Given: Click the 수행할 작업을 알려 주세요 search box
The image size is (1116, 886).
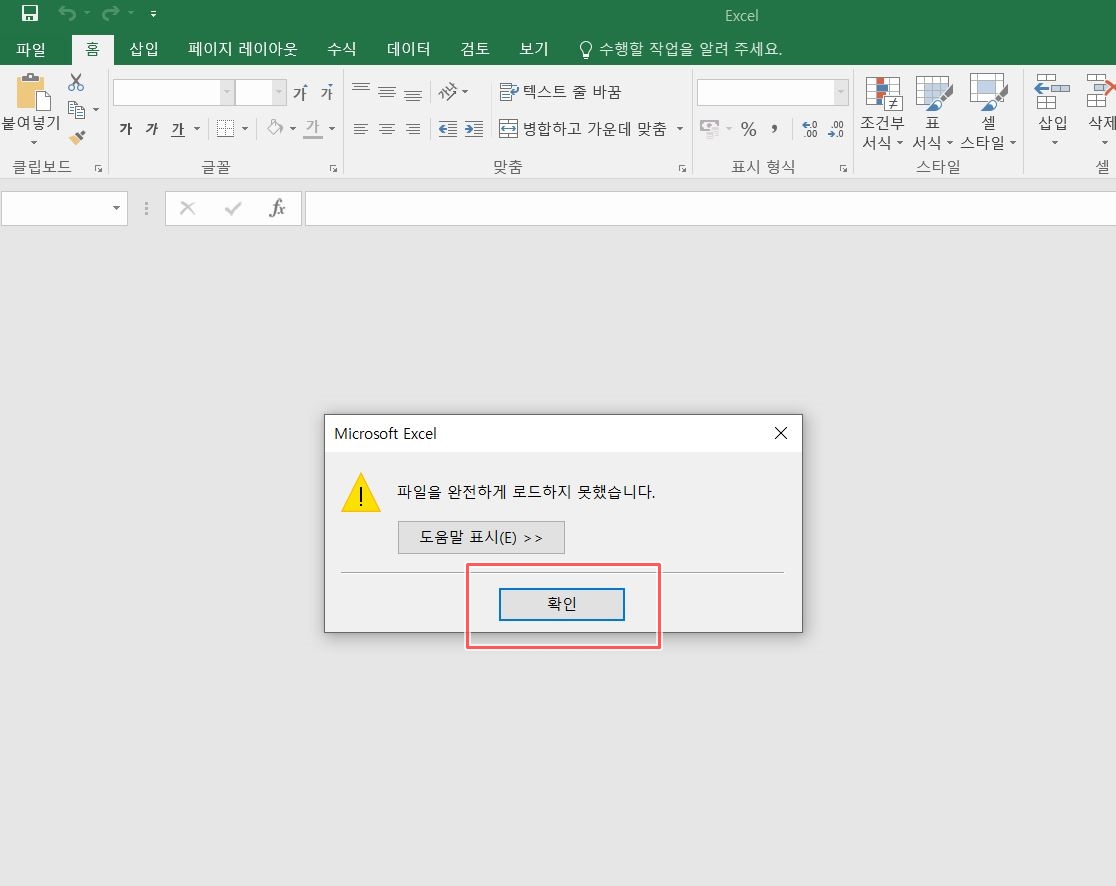Looking at the screenshot, I should [681, 49].
